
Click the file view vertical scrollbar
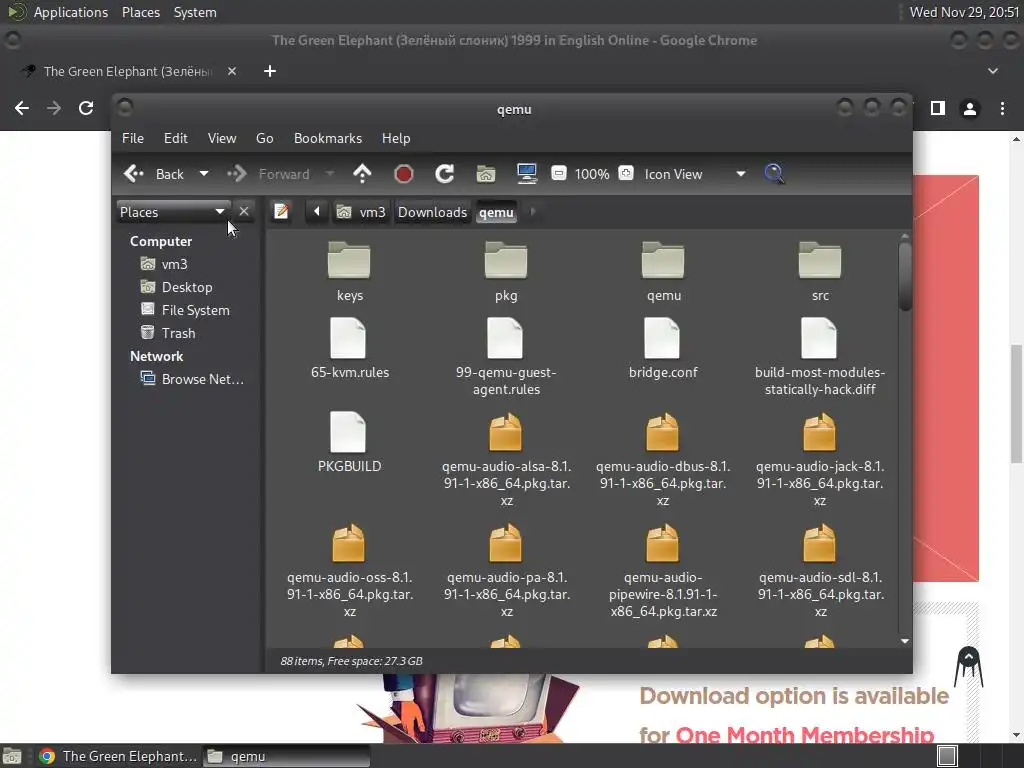click(x=904, y=277)
